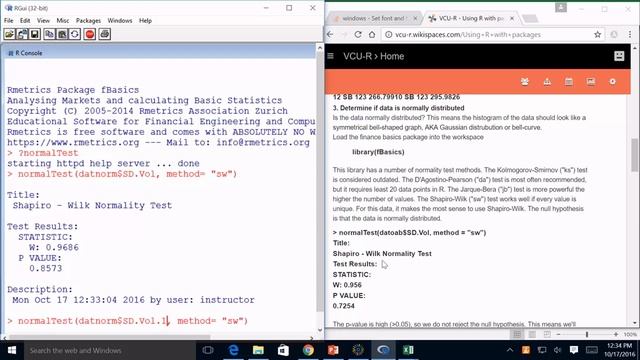Open Excel from the taskbar

(408, 350)
